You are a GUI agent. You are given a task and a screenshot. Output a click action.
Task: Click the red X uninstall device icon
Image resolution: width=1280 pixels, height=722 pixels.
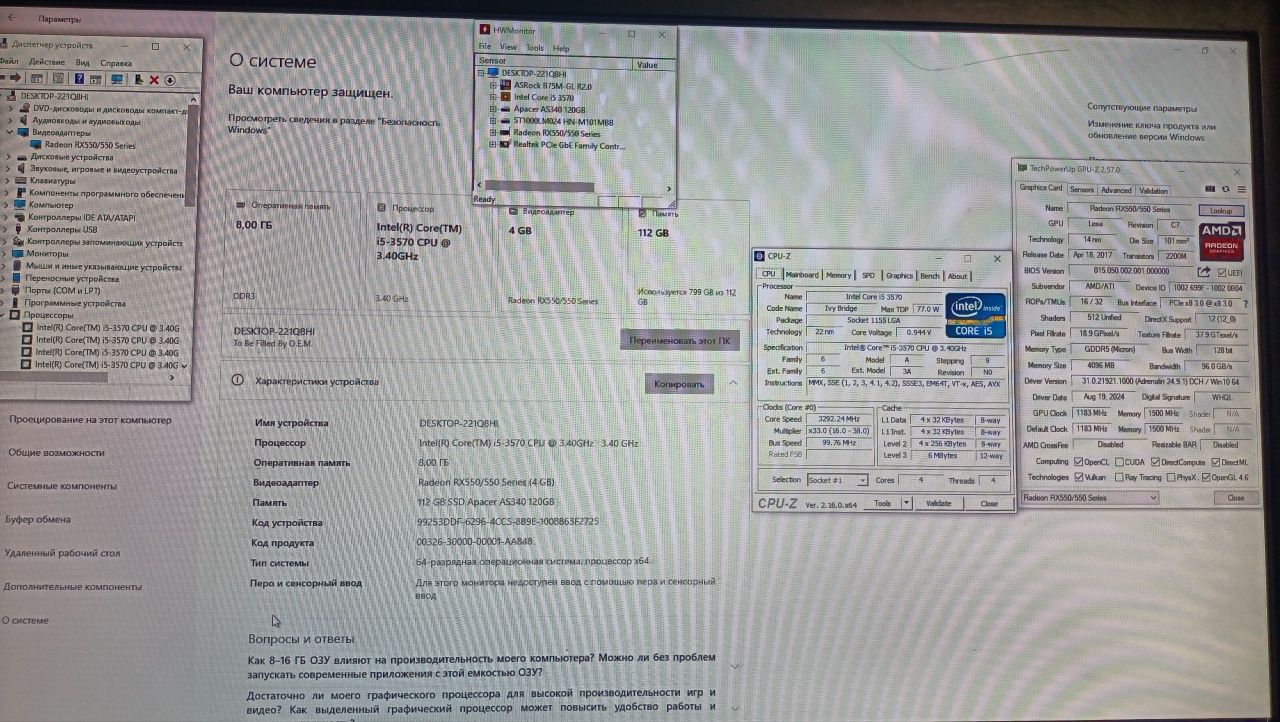tap(155, 79)
